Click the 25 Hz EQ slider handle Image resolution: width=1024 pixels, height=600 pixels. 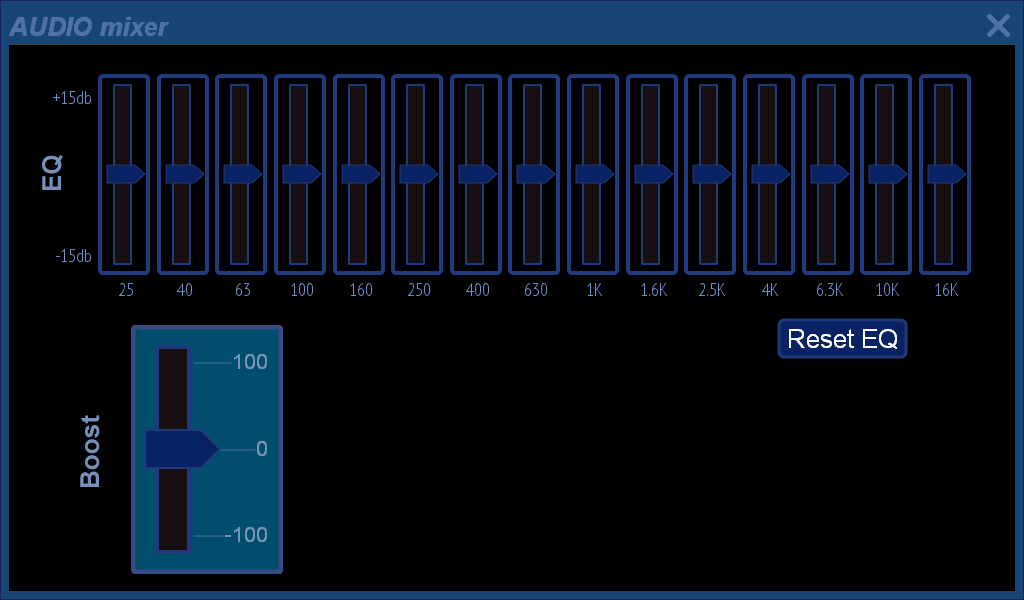(125, 174)
